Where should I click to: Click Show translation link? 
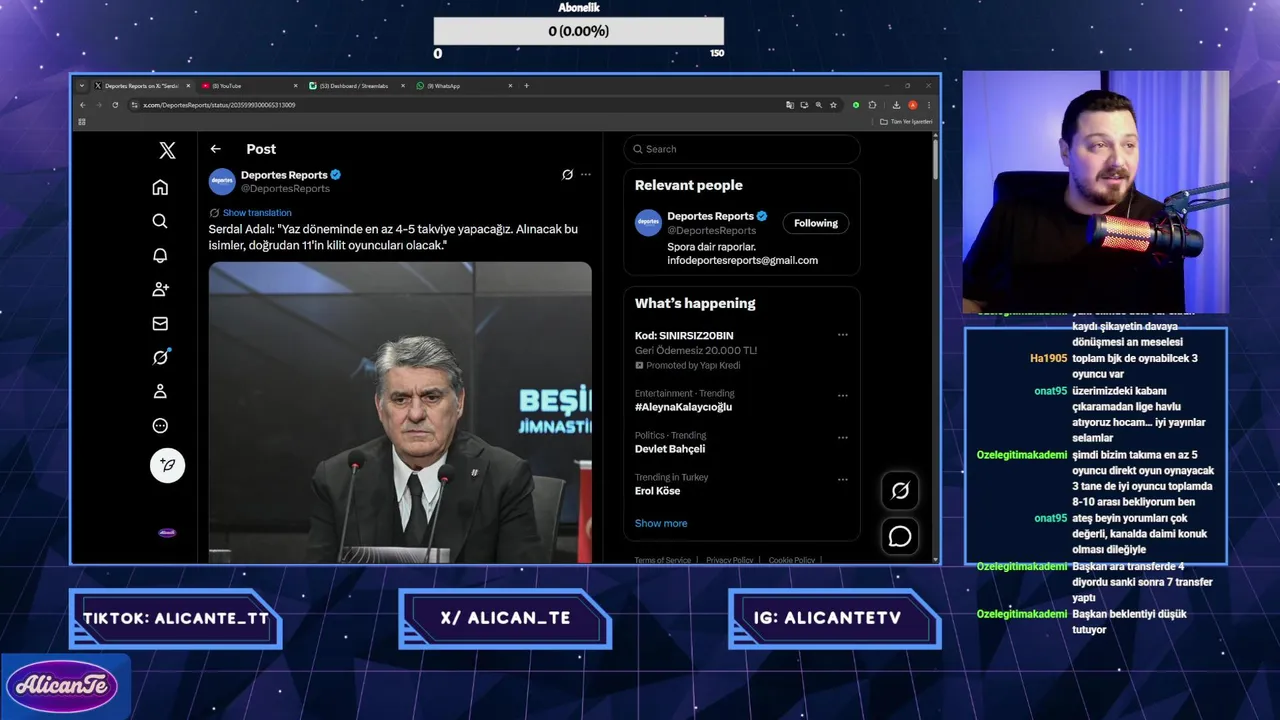pyautogui.click(x=257, y=213)
